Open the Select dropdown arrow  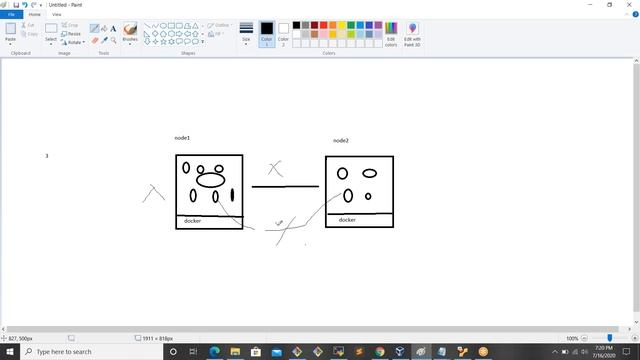tap(51, 44)
